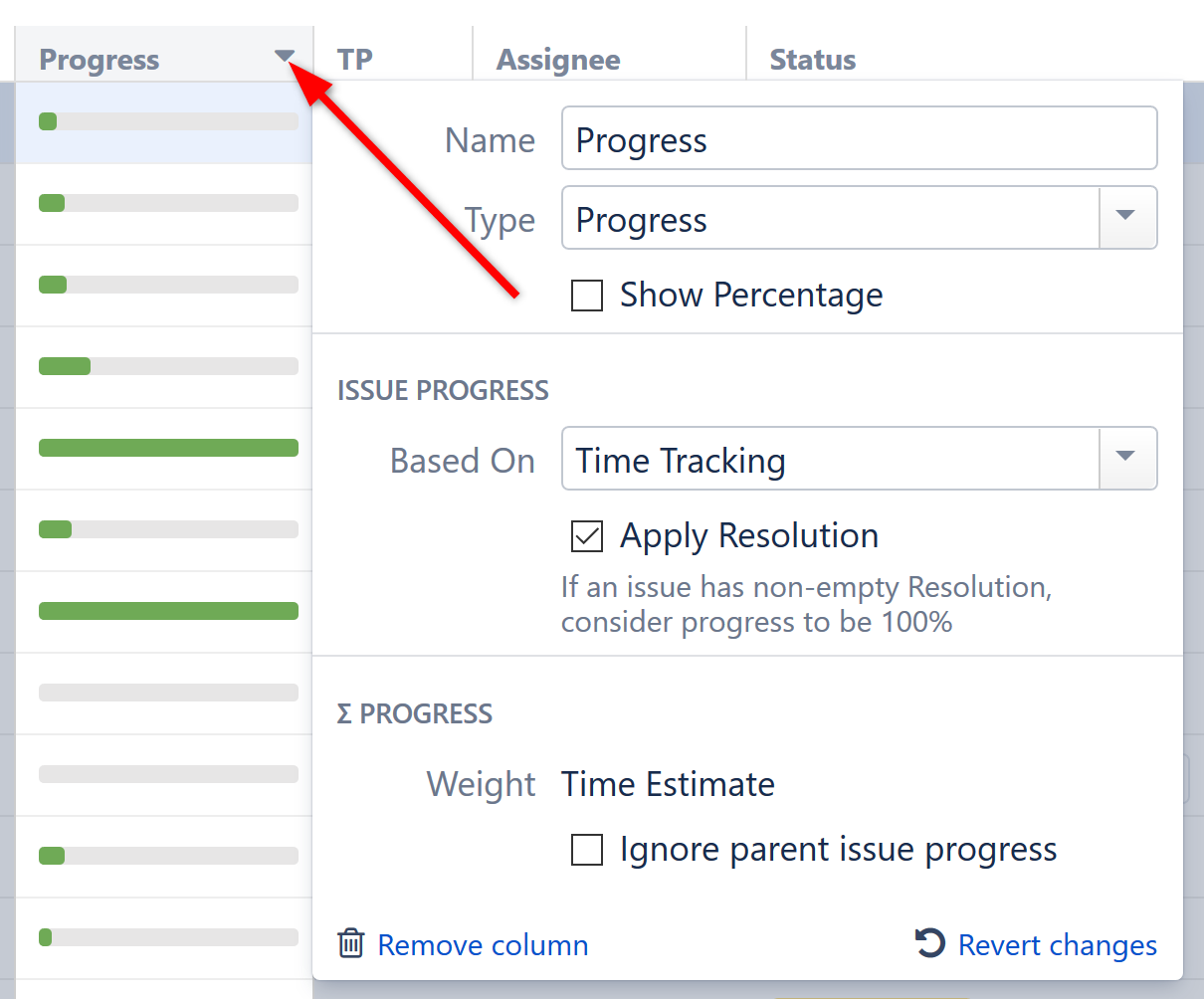
Task: Click the Remove column link
Action: pyautogui.click(x=483, y=944)
